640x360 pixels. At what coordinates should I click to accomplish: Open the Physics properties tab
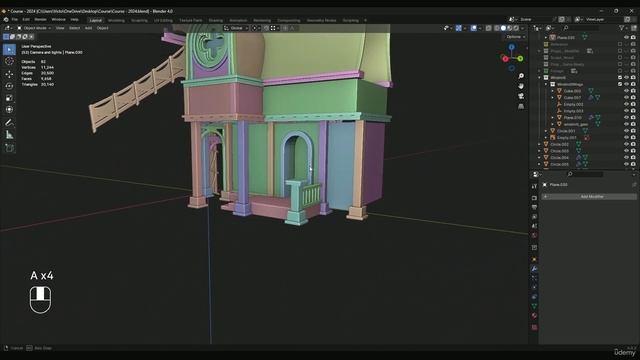(534, 288)
